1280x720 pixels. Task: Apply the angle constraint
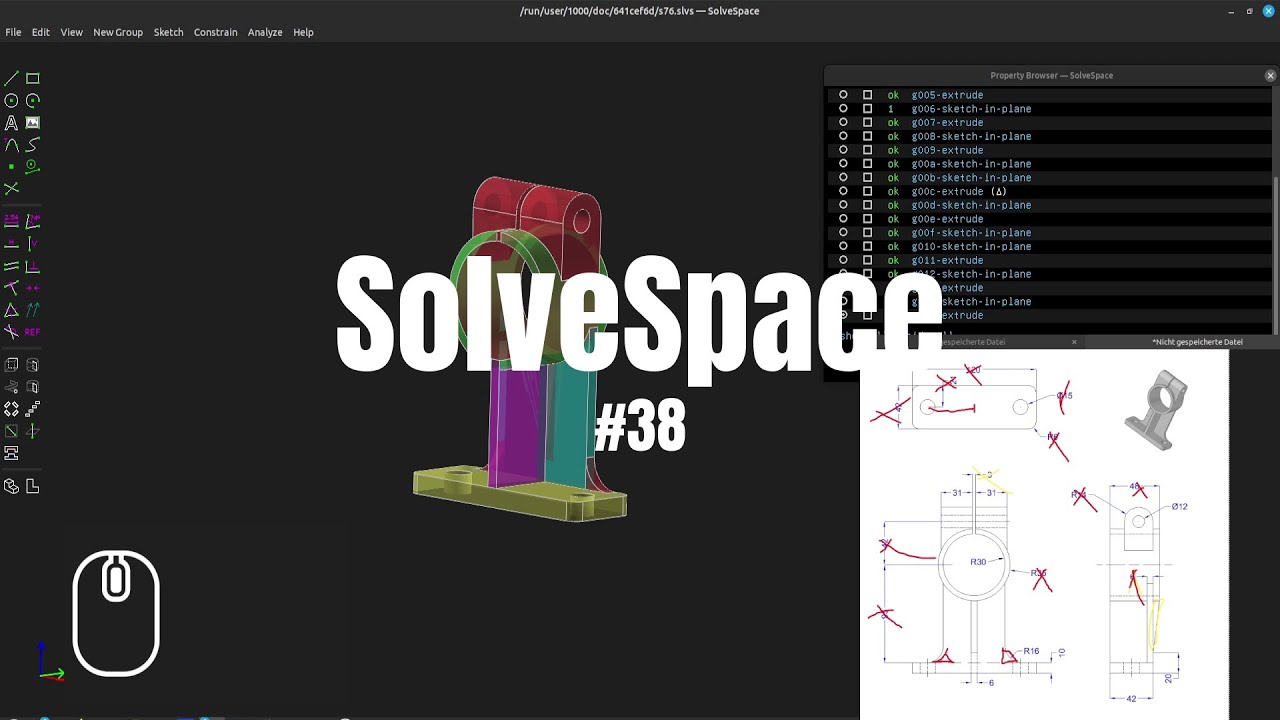click(x=33, y=221)
